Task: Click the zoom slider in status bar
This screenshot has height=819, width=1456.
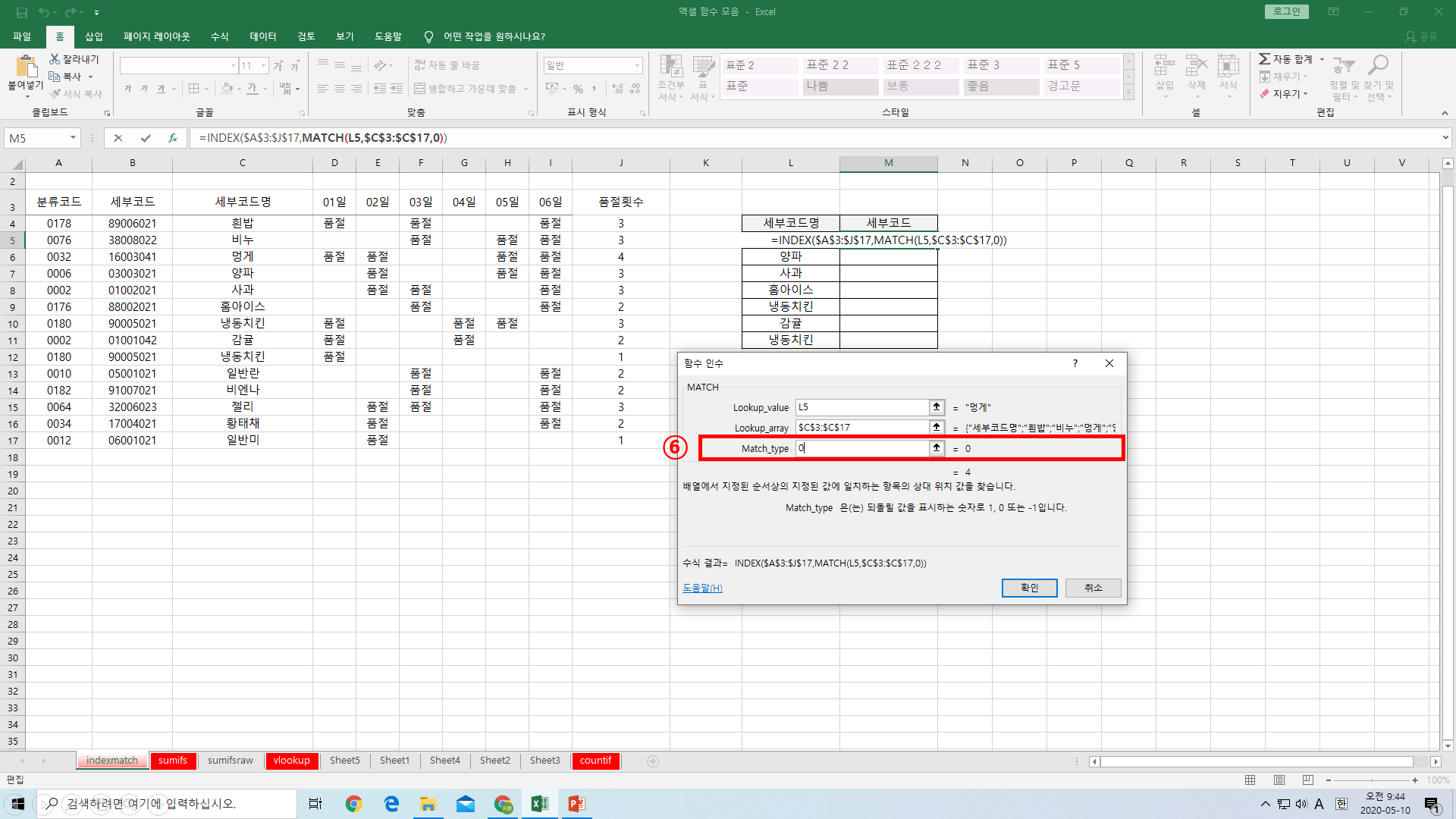Action: 1371,780
